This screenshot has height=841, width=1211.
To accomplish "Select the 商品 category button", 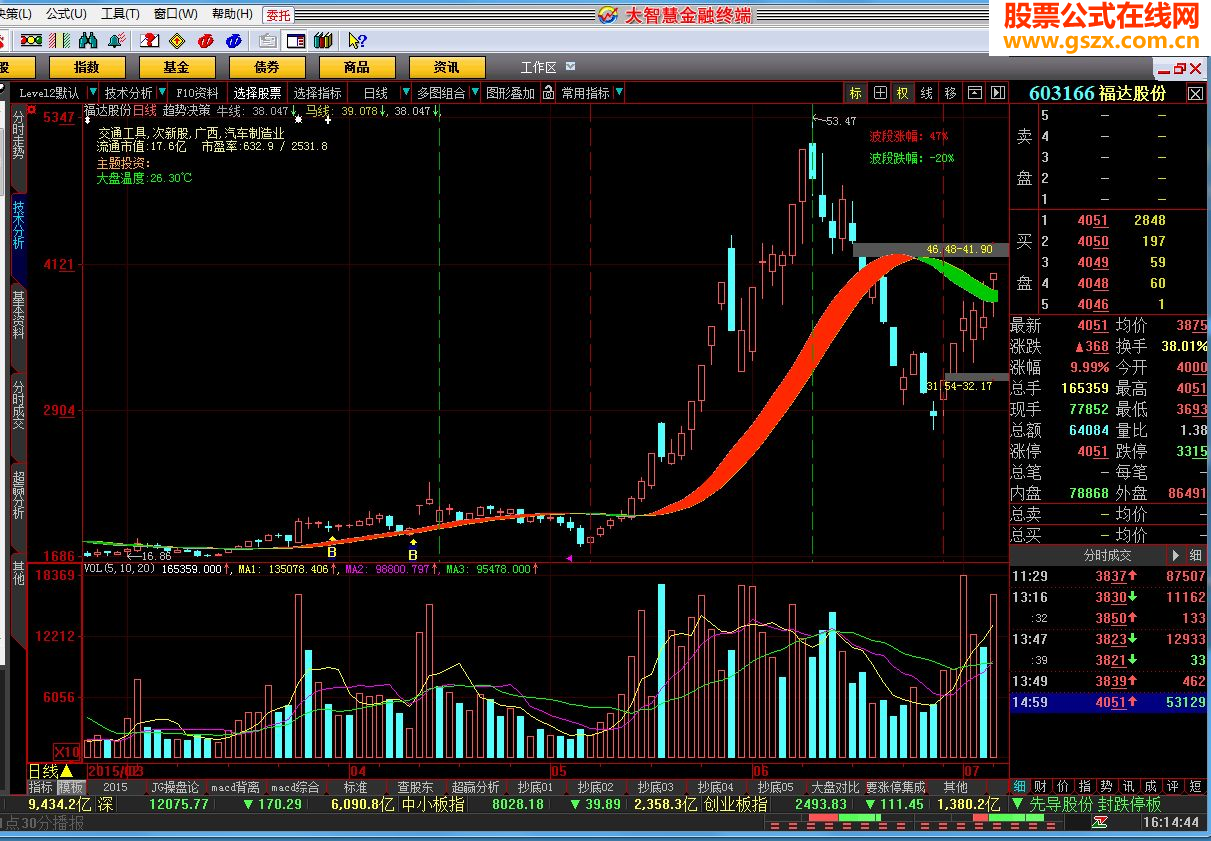I will pyautogui.click(x=357, y=67).
